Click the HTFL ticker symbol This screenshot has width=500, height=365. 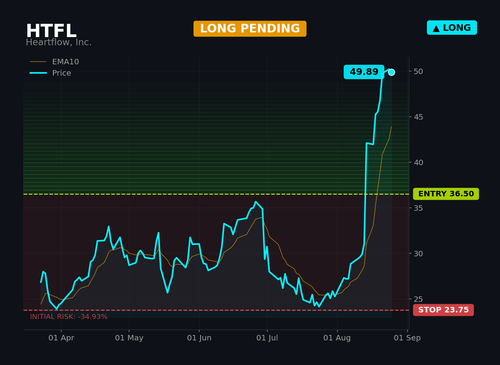pos(51,31)
